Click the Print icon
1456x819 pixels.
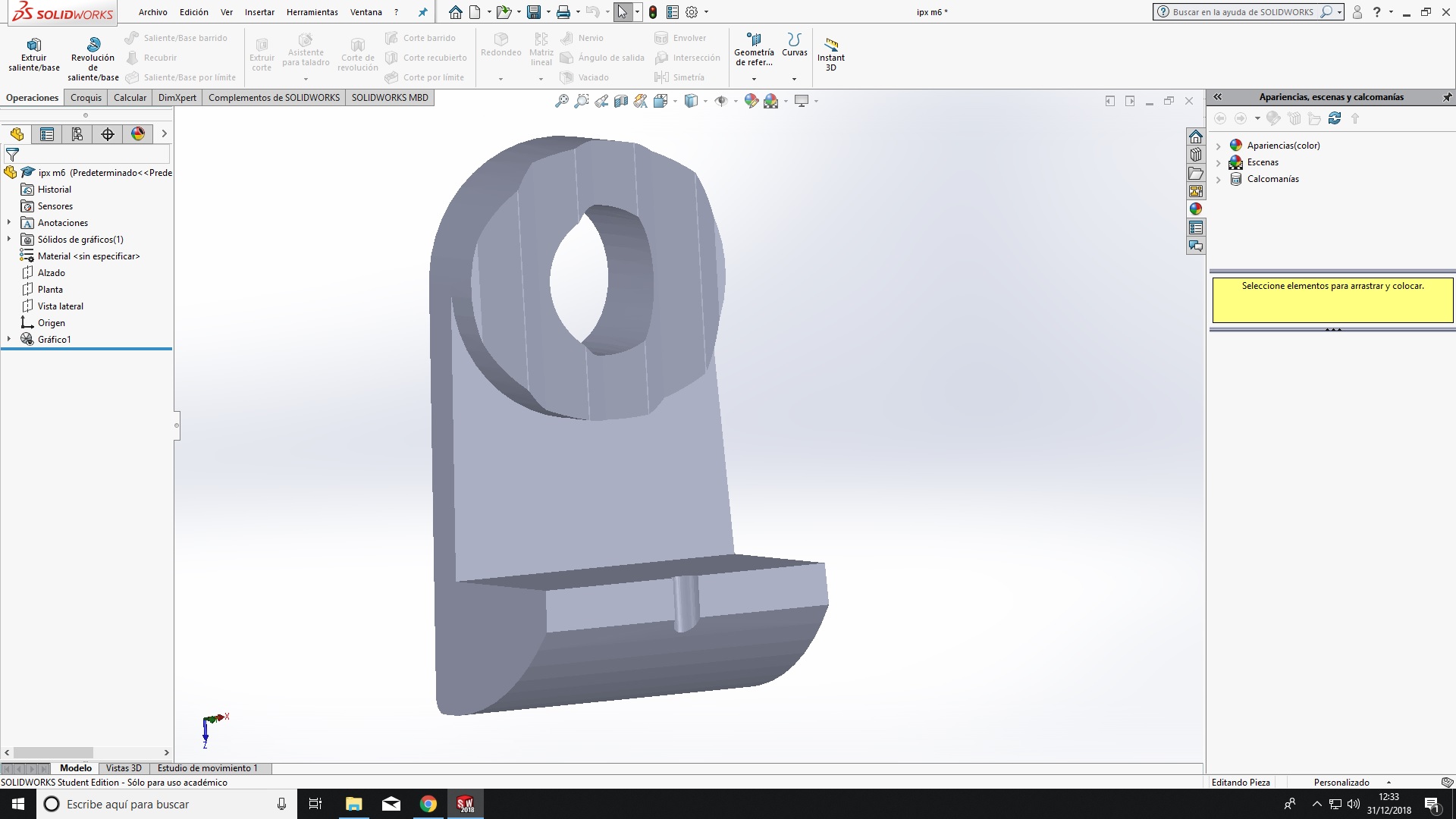[563, 12]
